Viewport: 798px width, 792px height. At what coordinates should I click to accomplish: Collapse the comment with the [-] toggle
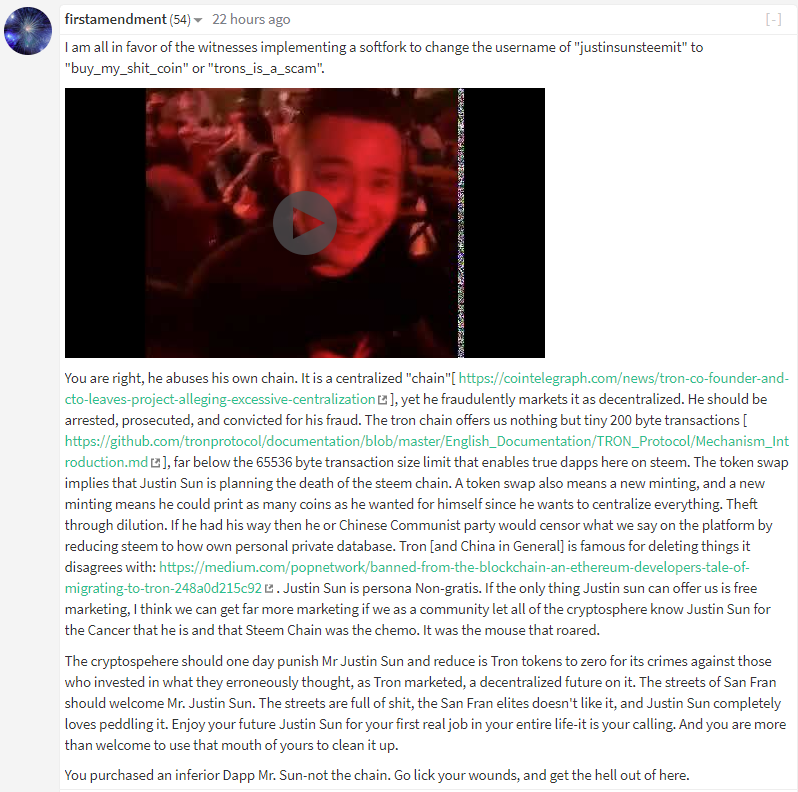click(x=773, y=19)
